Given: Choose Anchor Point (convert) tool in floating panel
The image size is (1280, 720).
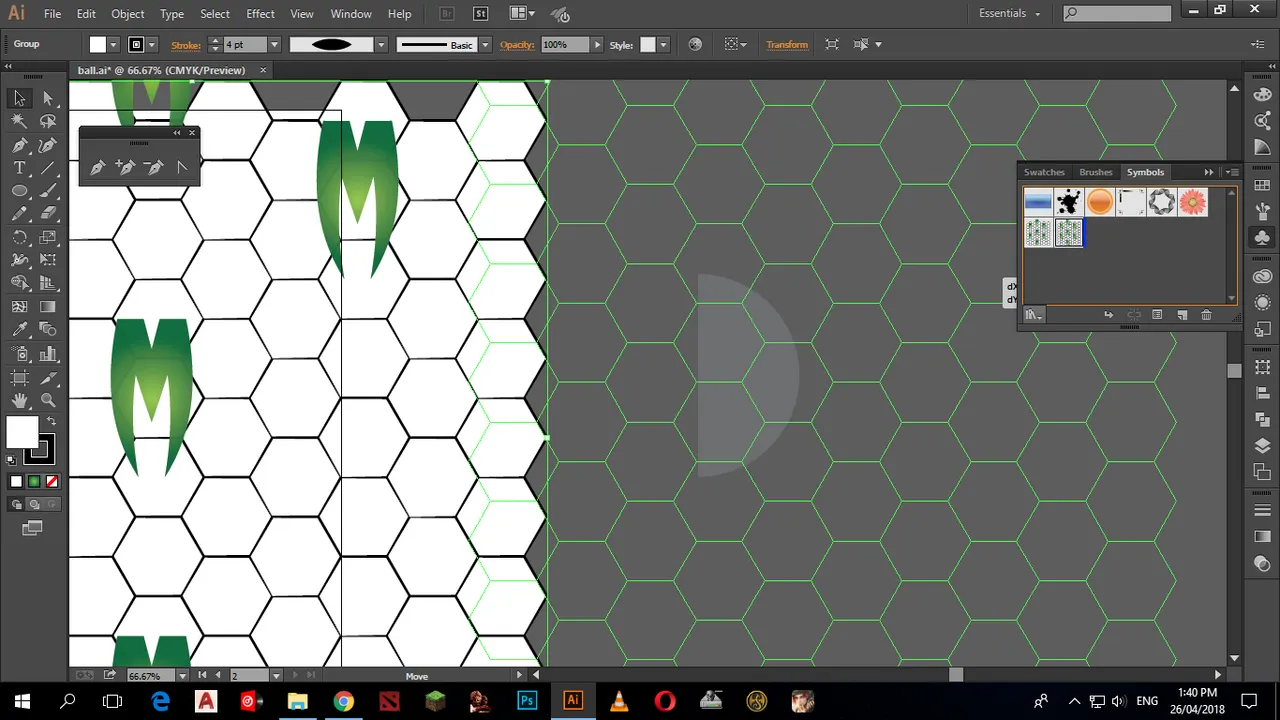Looking at the screenshot, I should pyautogui.click(x=182, y=168).
